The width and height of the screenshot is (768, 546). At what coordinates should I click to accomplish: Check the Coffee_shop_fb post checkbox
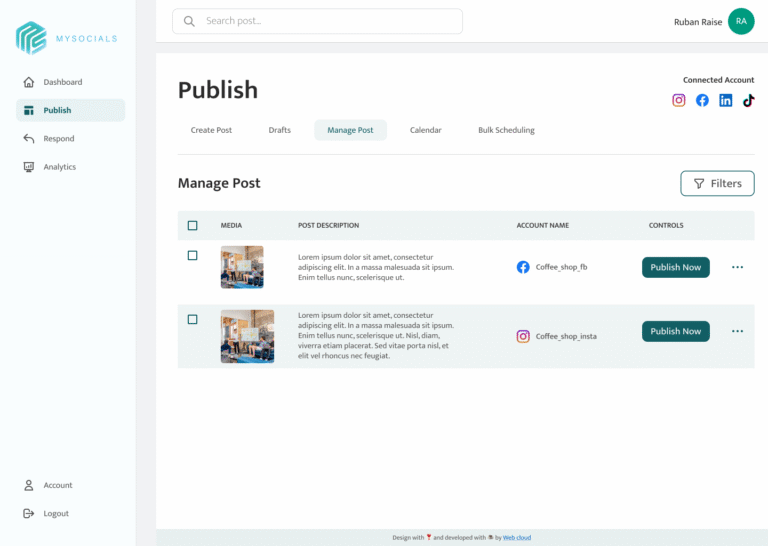point(193,256)
